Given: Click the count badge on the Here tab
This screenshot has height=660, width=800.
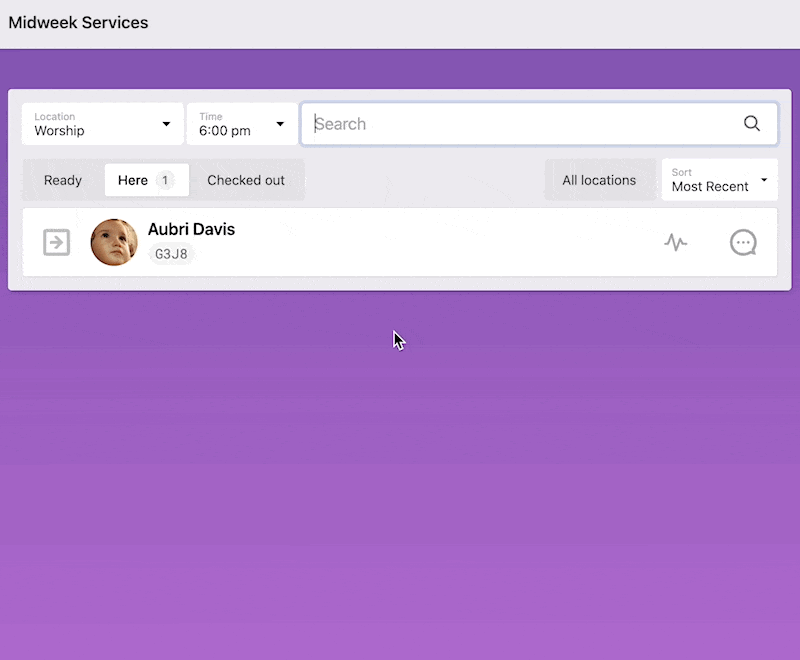Looking at the screenshot, I should [165, 180].
